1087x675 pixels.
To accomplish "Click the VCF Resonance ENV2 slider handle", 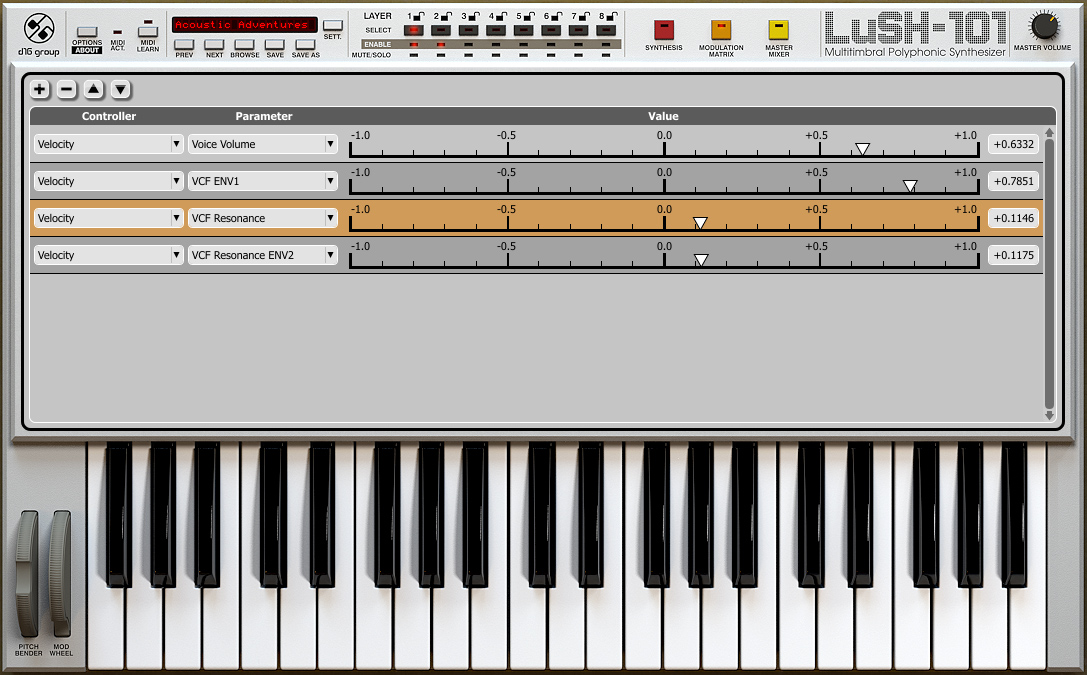I will 701,260.
